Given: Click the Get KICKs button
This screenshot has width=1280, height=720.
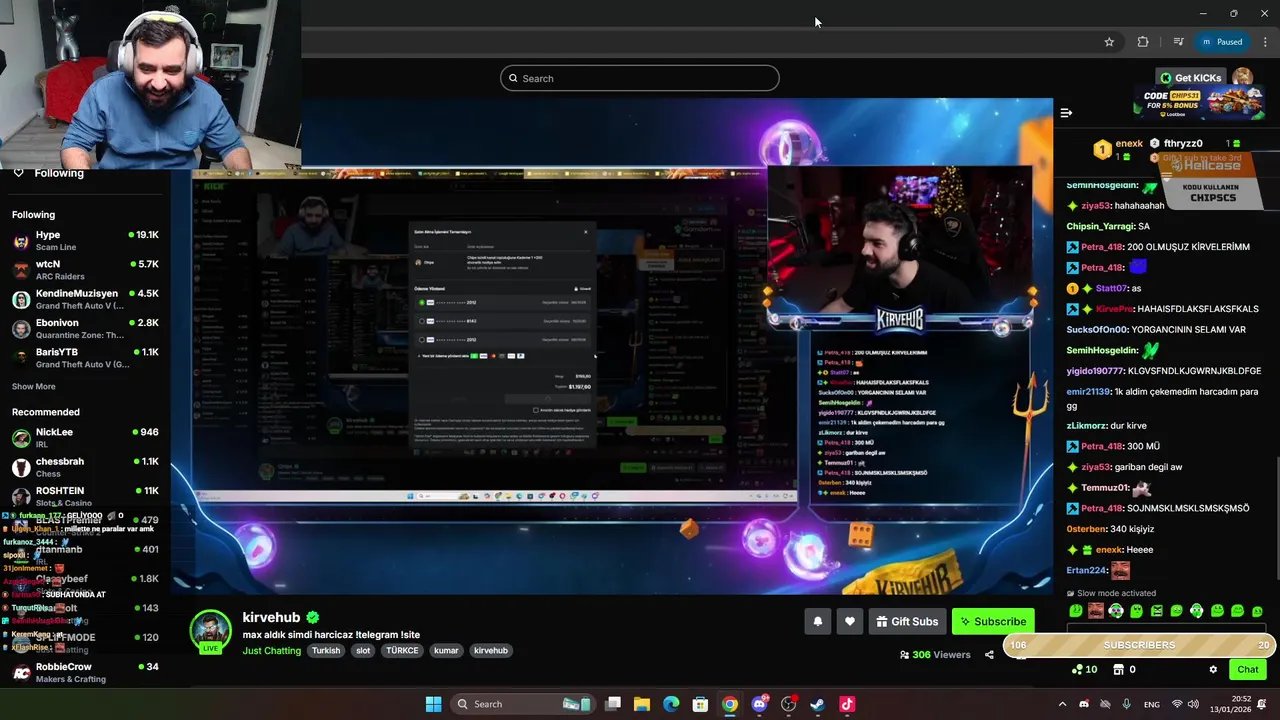Looking at the screenshot, I should (x=1191, y=77).
